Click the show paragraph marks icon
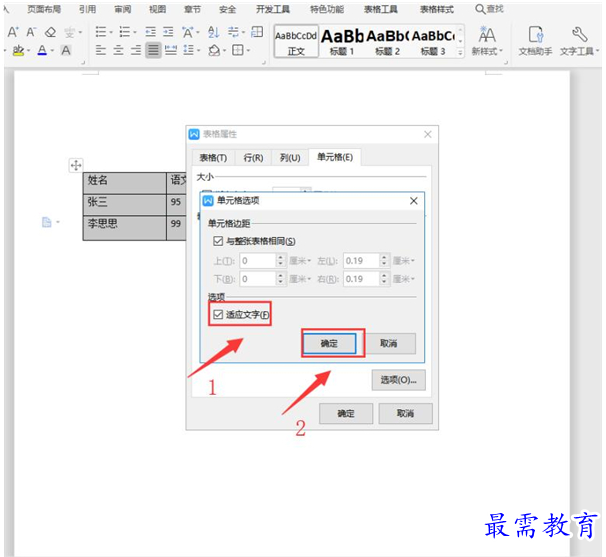Image resolution: width=606 pixels, height=557 pixels. coord(233,32)
